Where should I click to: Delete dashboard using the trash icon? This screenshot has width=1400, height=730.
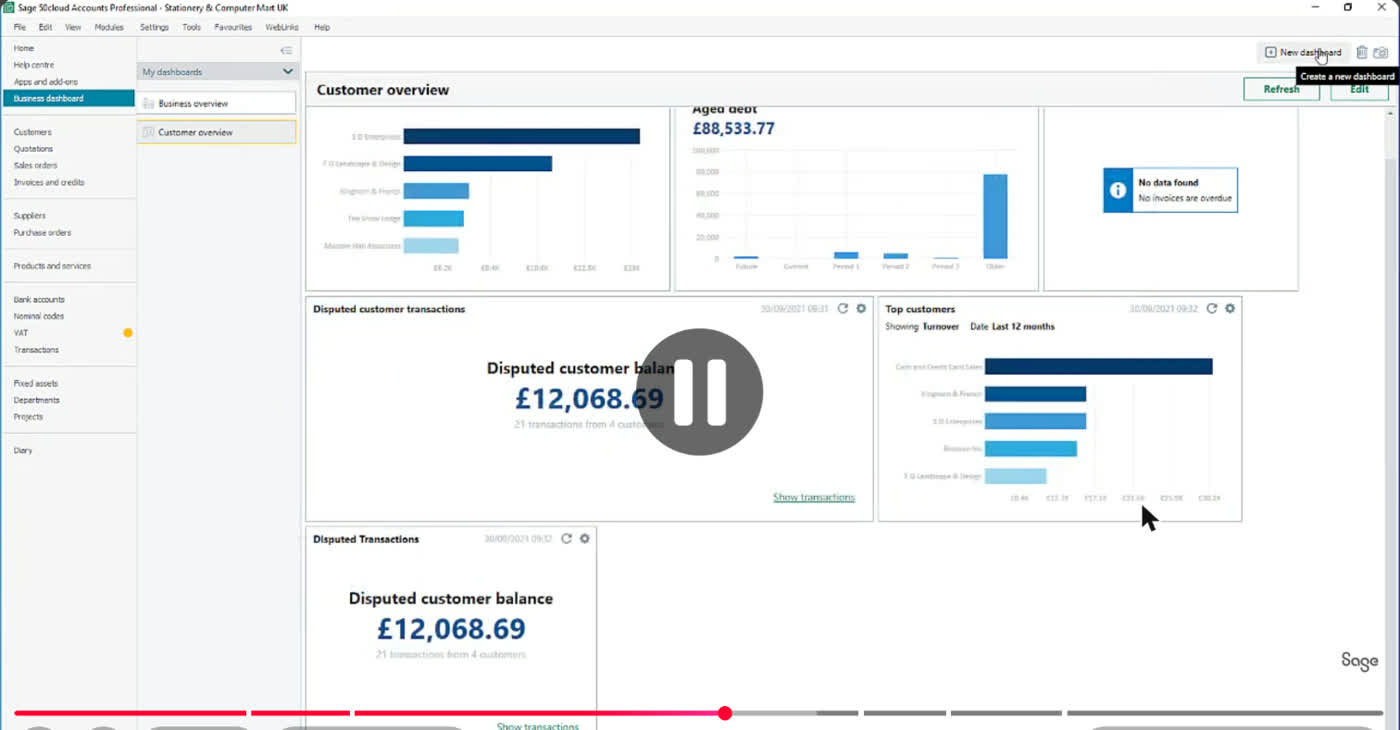1361,52
